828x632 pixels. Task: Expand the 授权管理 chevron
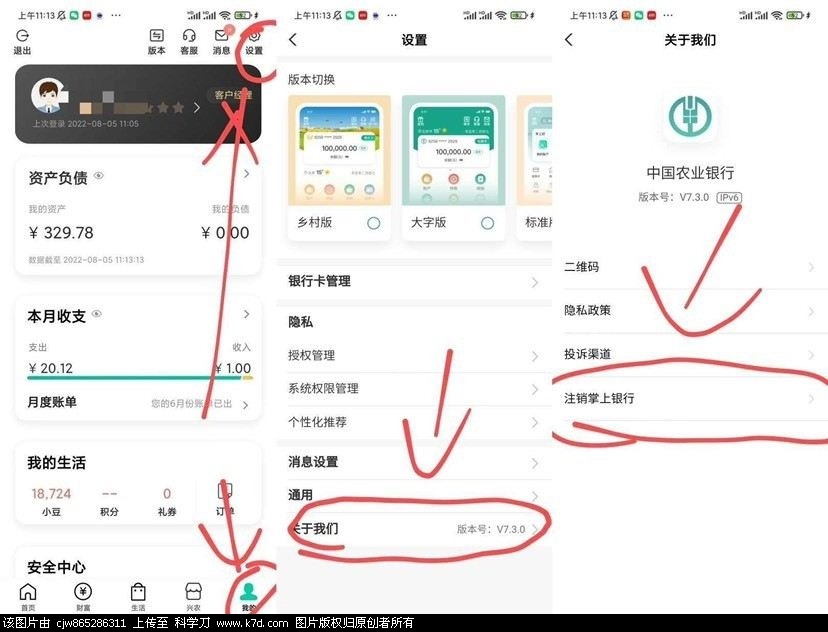coord(535,357)
